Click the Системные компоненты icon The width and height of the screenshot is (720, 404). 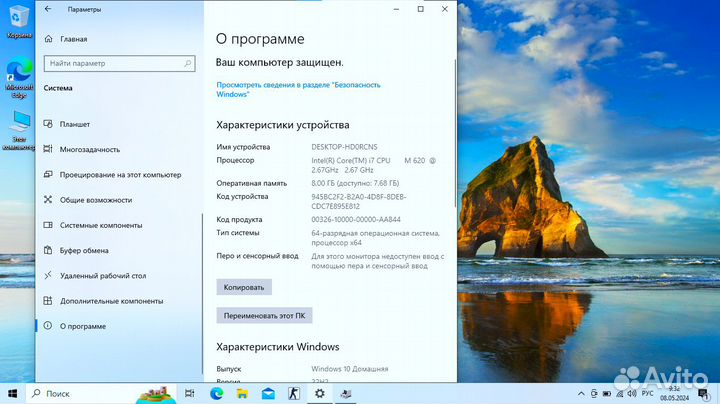pos(48,224)
